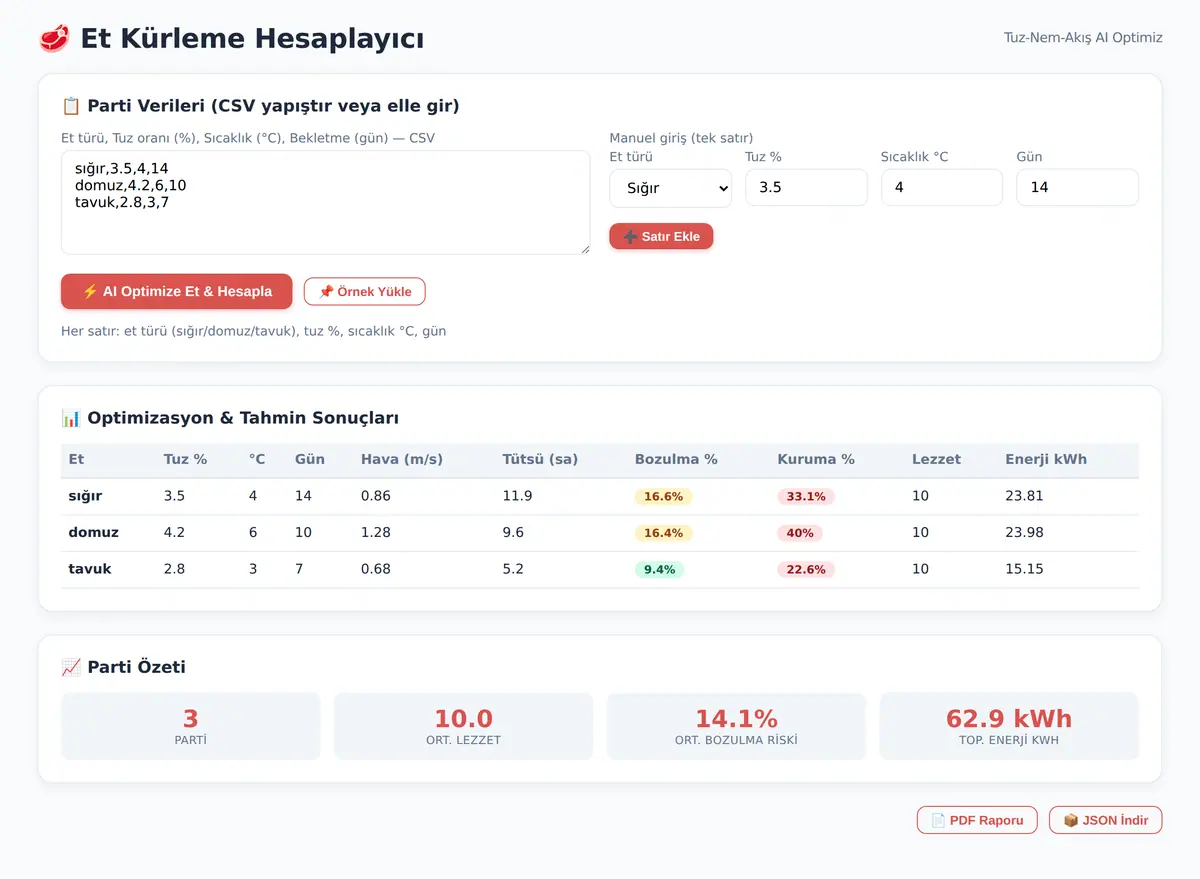Click smoke hours value 11.9

tap(517, 496)
